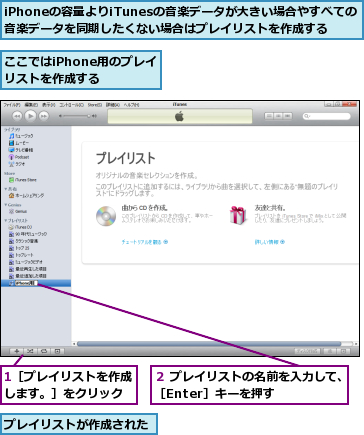Click the gift box icon
The image size is (364, 435).
[x=238, y=215]
